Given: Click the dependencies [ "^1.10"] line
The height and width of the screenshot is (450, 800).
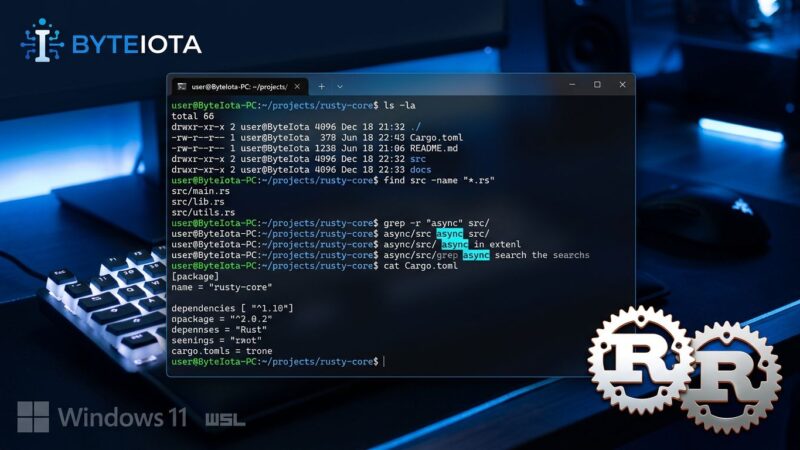Looking at the screenshot, I should [x=232, y=309].
